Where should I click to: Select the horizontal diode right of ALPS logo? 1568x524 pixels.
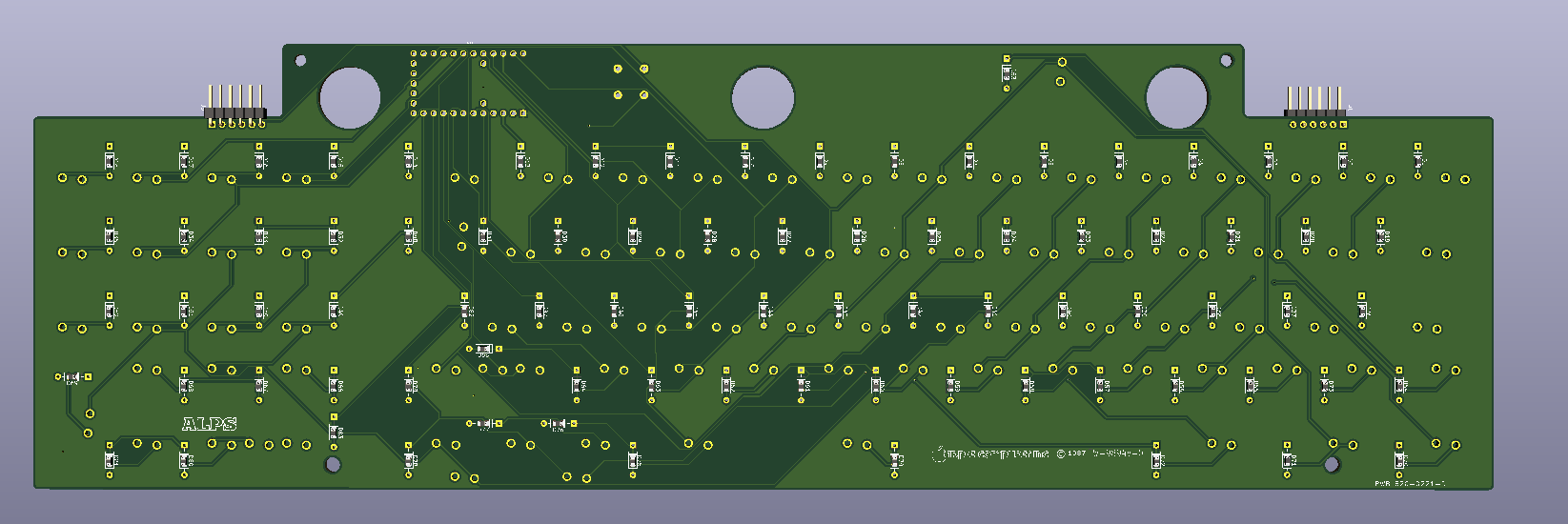484,423
